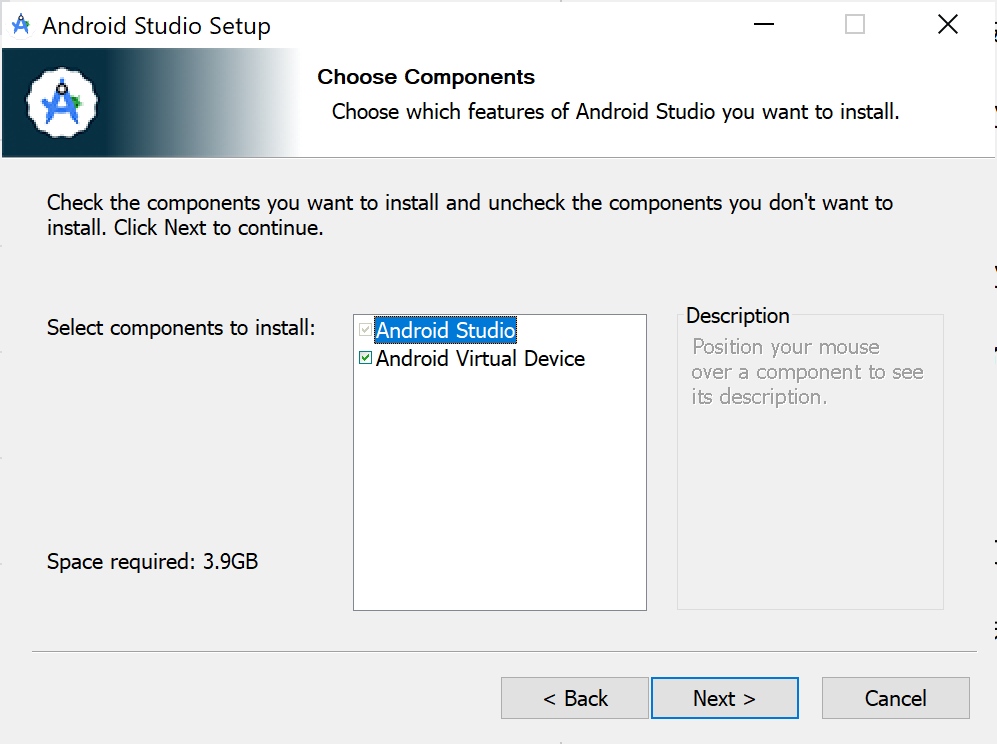
Task: Click the 'Choose Components' heading
Action: 426,77
